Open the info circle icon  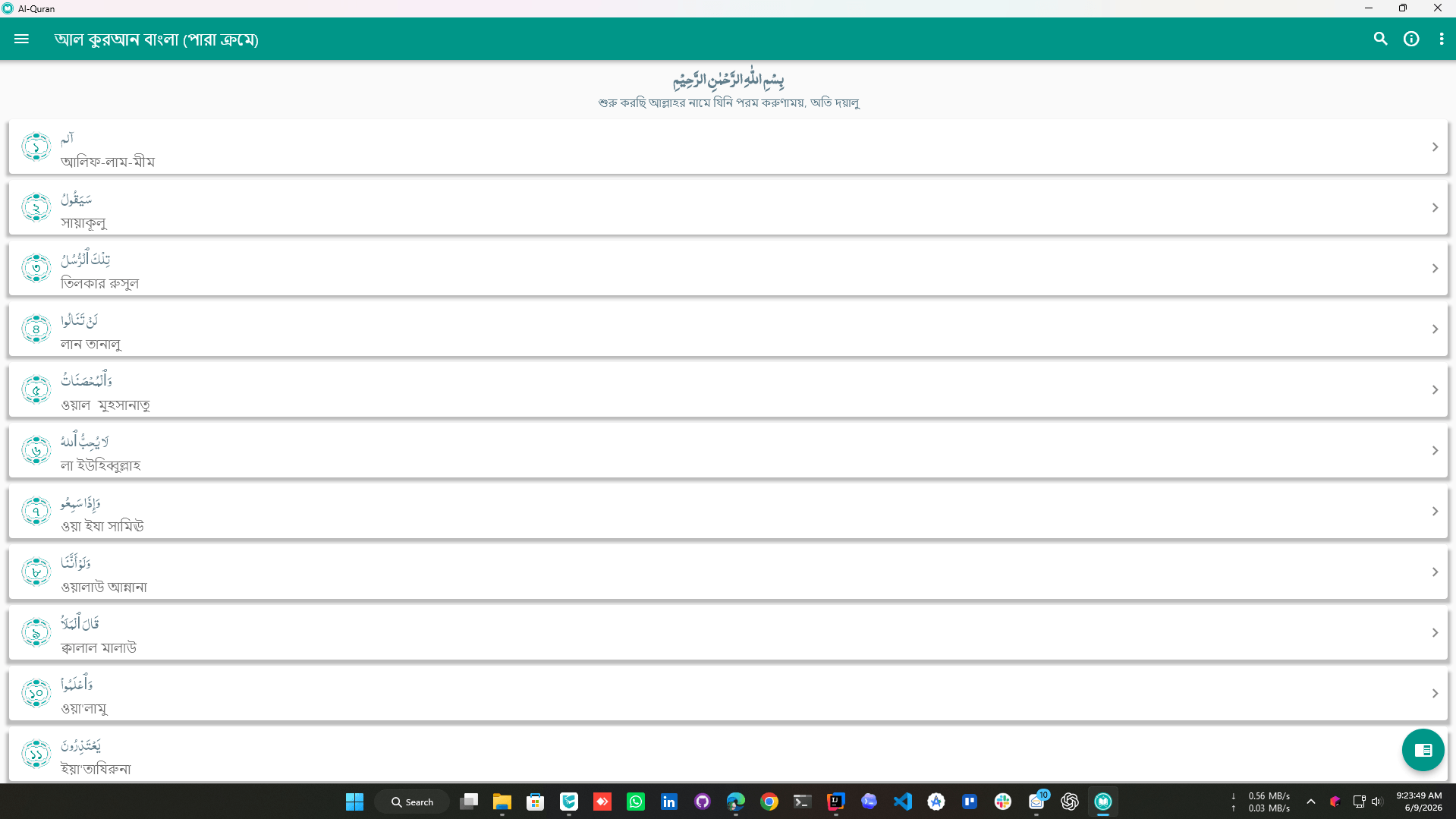tap(1410, 39)
